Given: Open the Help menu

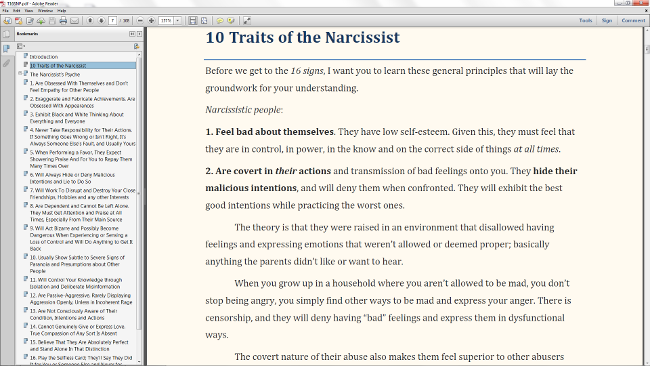Looking at the screenshot, I should (x=62, y=10).
